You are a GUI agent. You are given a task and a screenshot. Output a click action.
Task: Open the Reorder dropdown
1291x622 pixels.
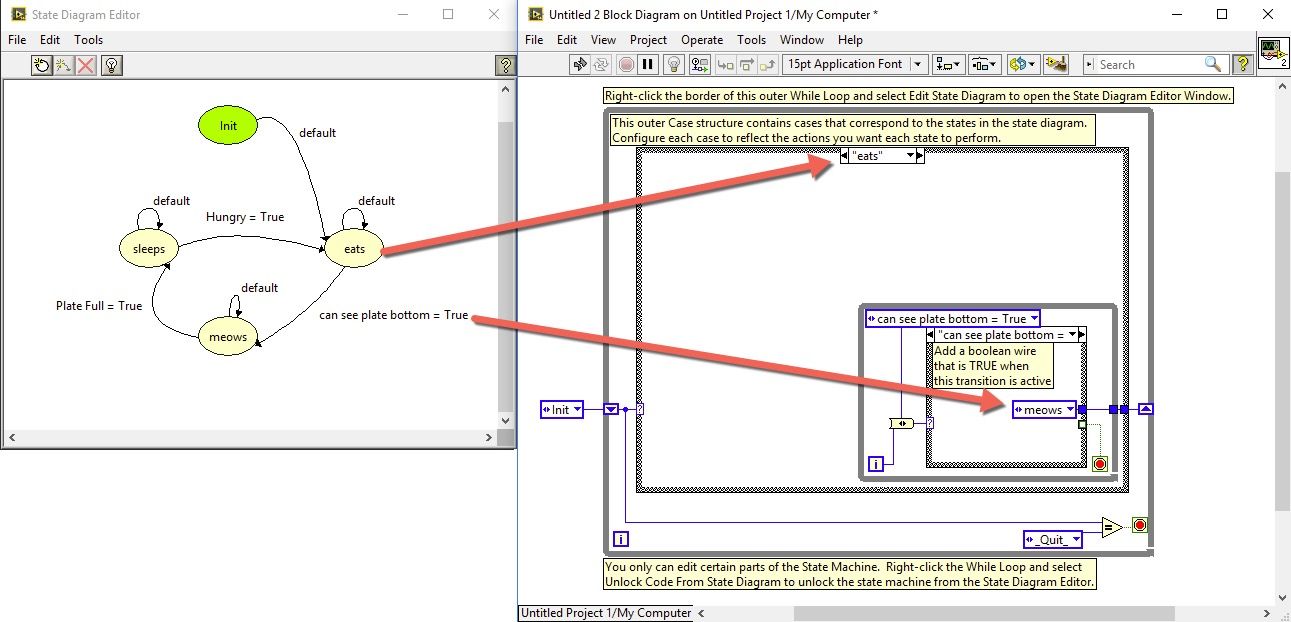point(1023,64)
